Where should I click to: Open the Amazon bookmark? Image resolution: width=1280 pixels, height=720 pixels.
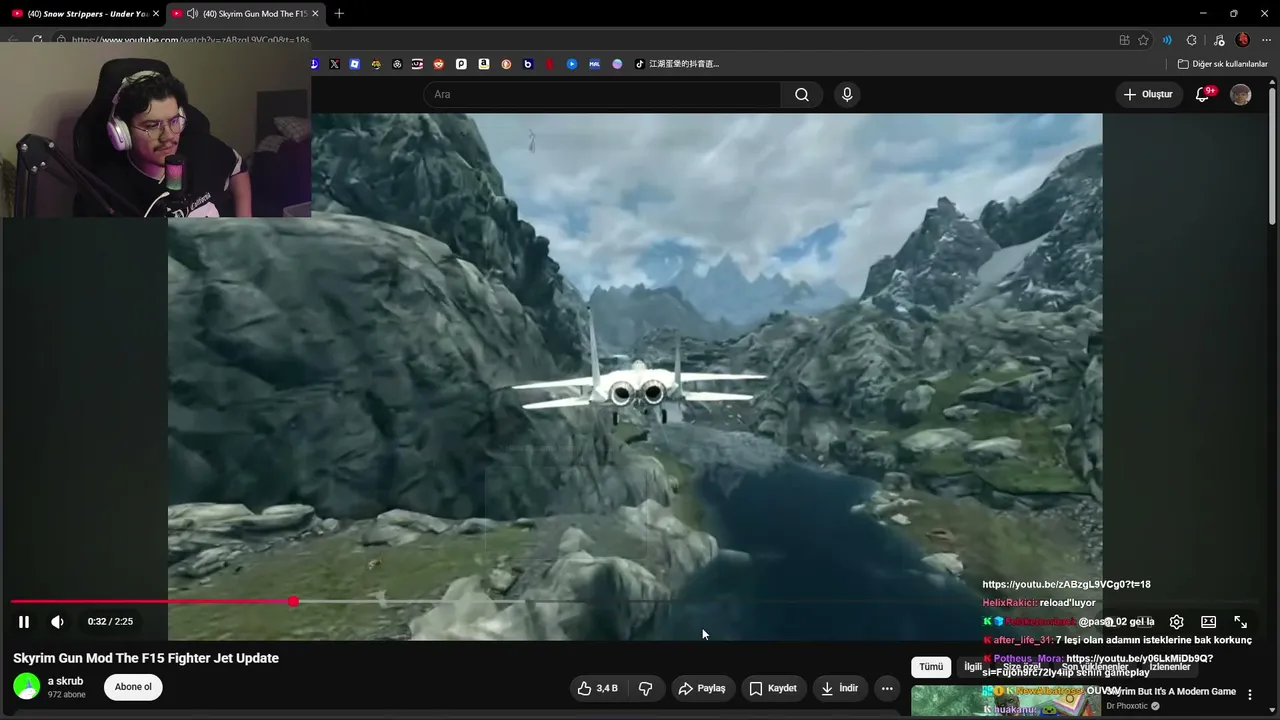[x=483, y=64]
